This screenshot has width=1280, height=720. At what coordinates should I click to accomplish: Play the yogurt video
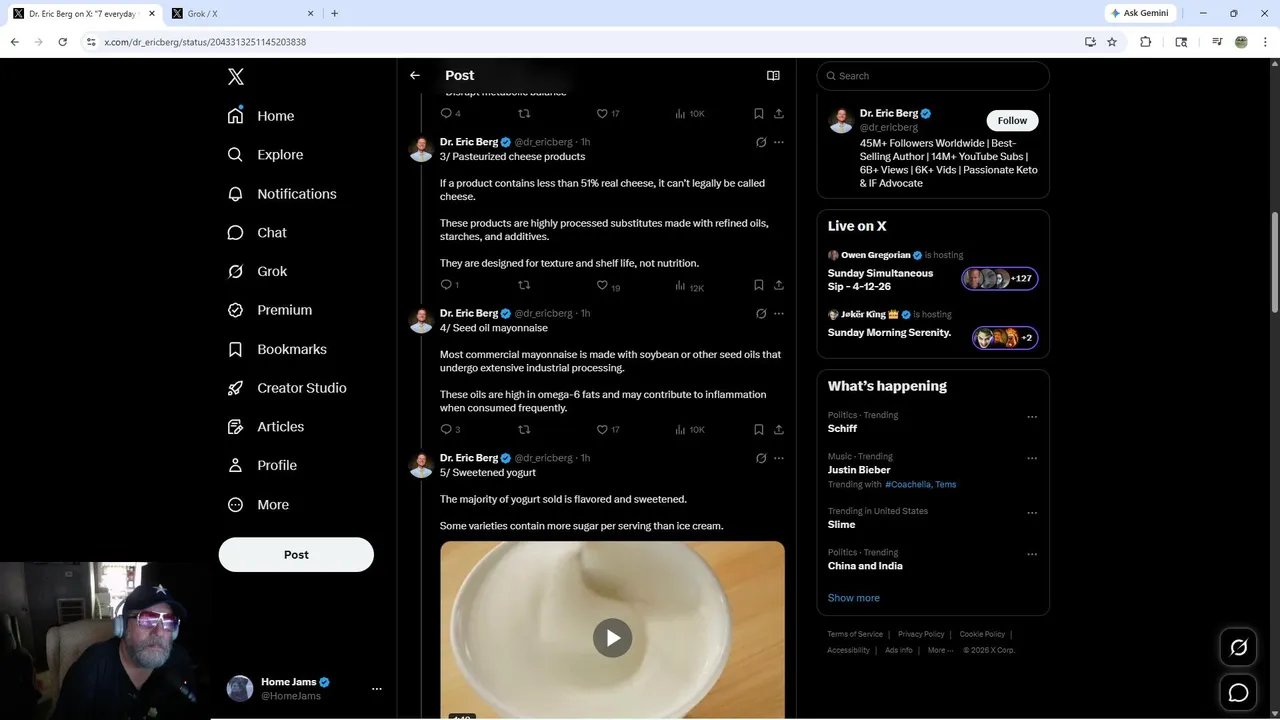click(x=612, y=638)
